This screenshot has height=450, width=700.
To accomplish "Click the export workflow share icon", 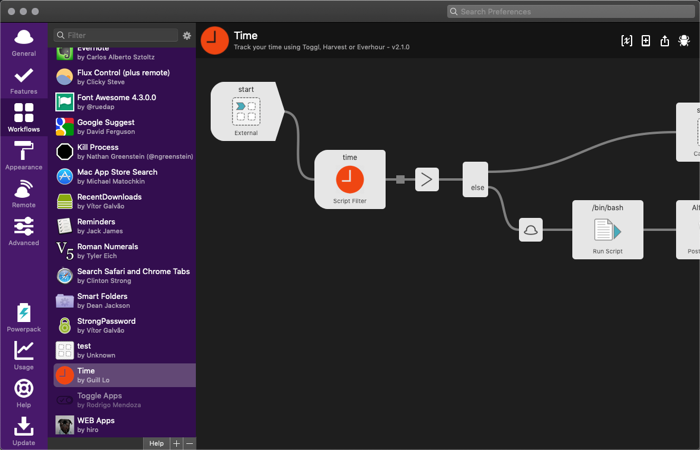I will tap(665, 41).
